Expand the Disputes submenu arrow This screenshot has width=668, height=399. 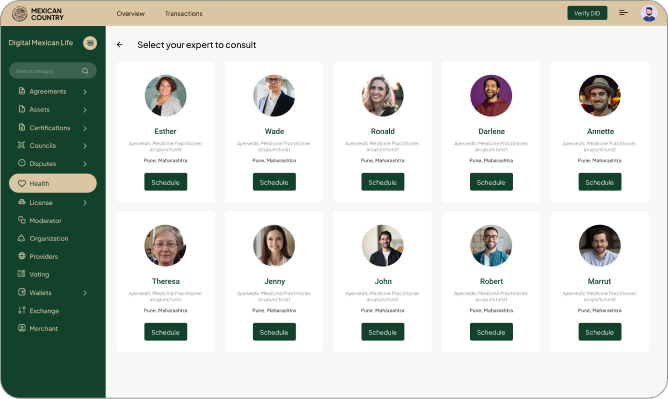(85, 164)
